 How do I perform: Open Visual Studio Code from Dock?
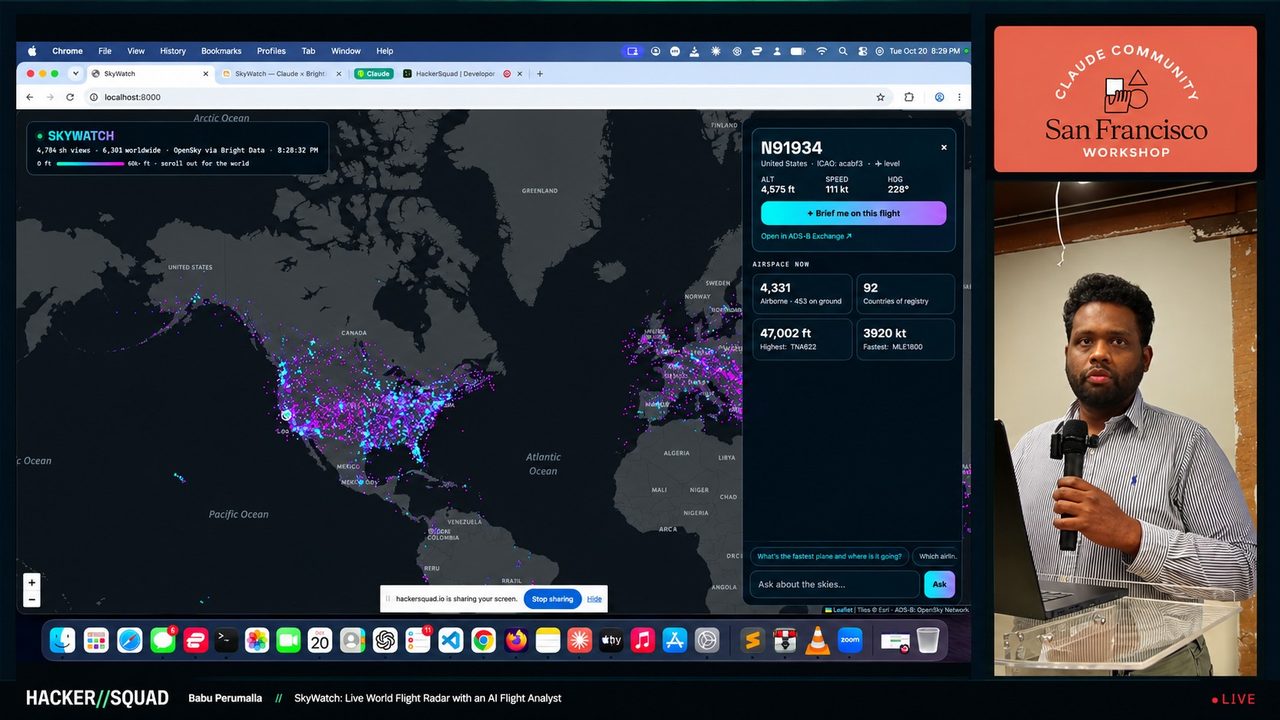click(451, 640)
